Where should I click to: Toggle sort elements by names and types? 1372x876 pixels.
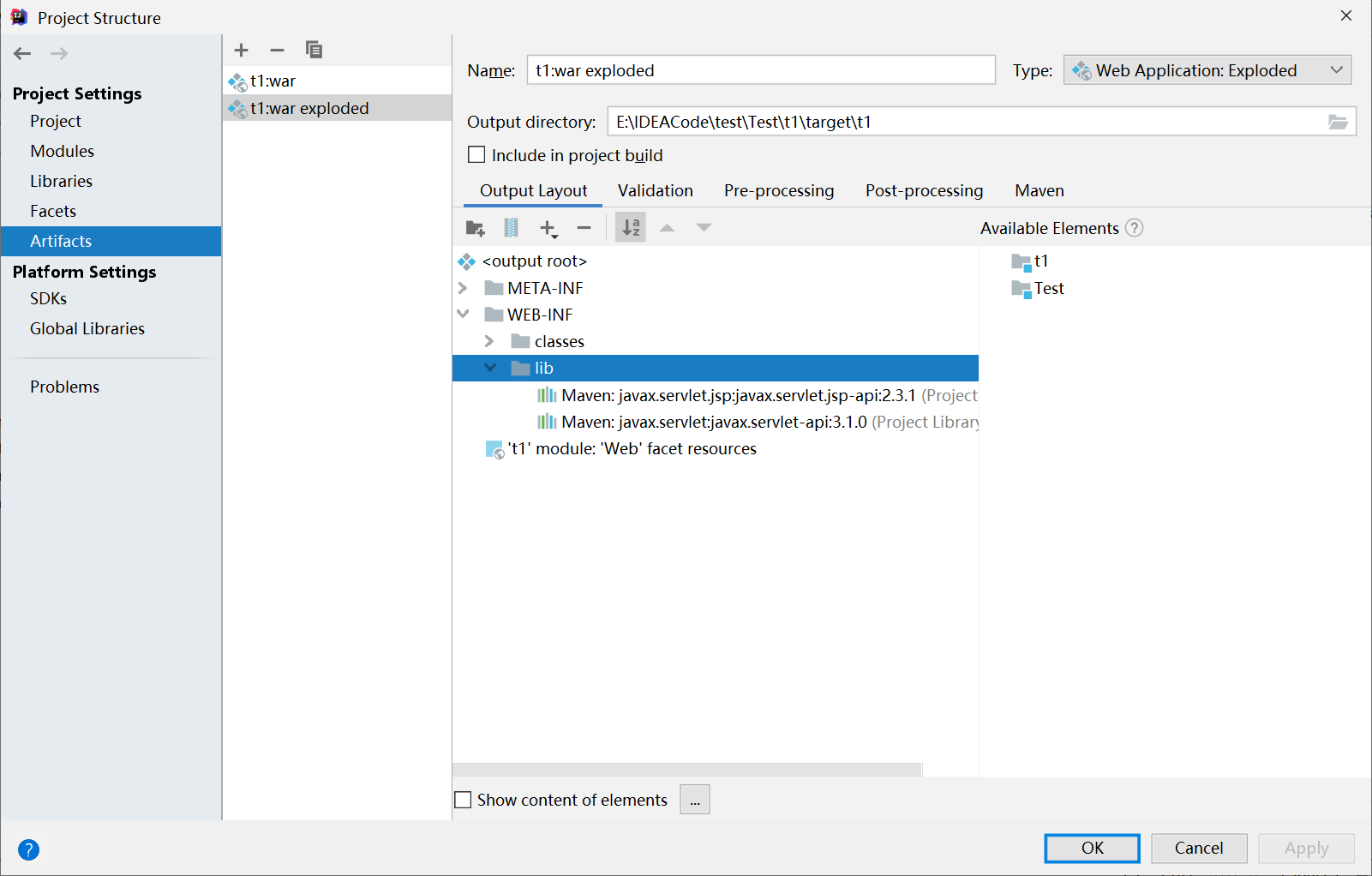[x=631, y=228]
